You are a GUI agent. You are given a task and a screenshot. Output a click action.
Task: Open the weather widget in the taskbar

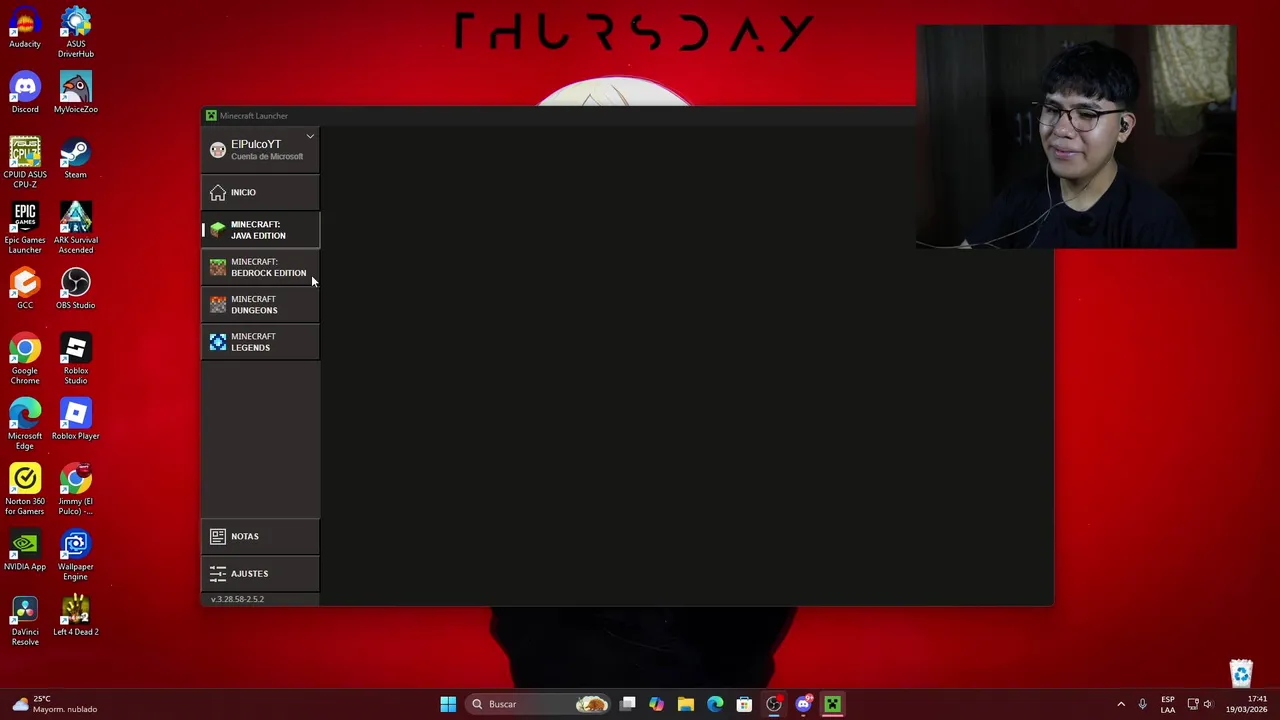(55, 704)
